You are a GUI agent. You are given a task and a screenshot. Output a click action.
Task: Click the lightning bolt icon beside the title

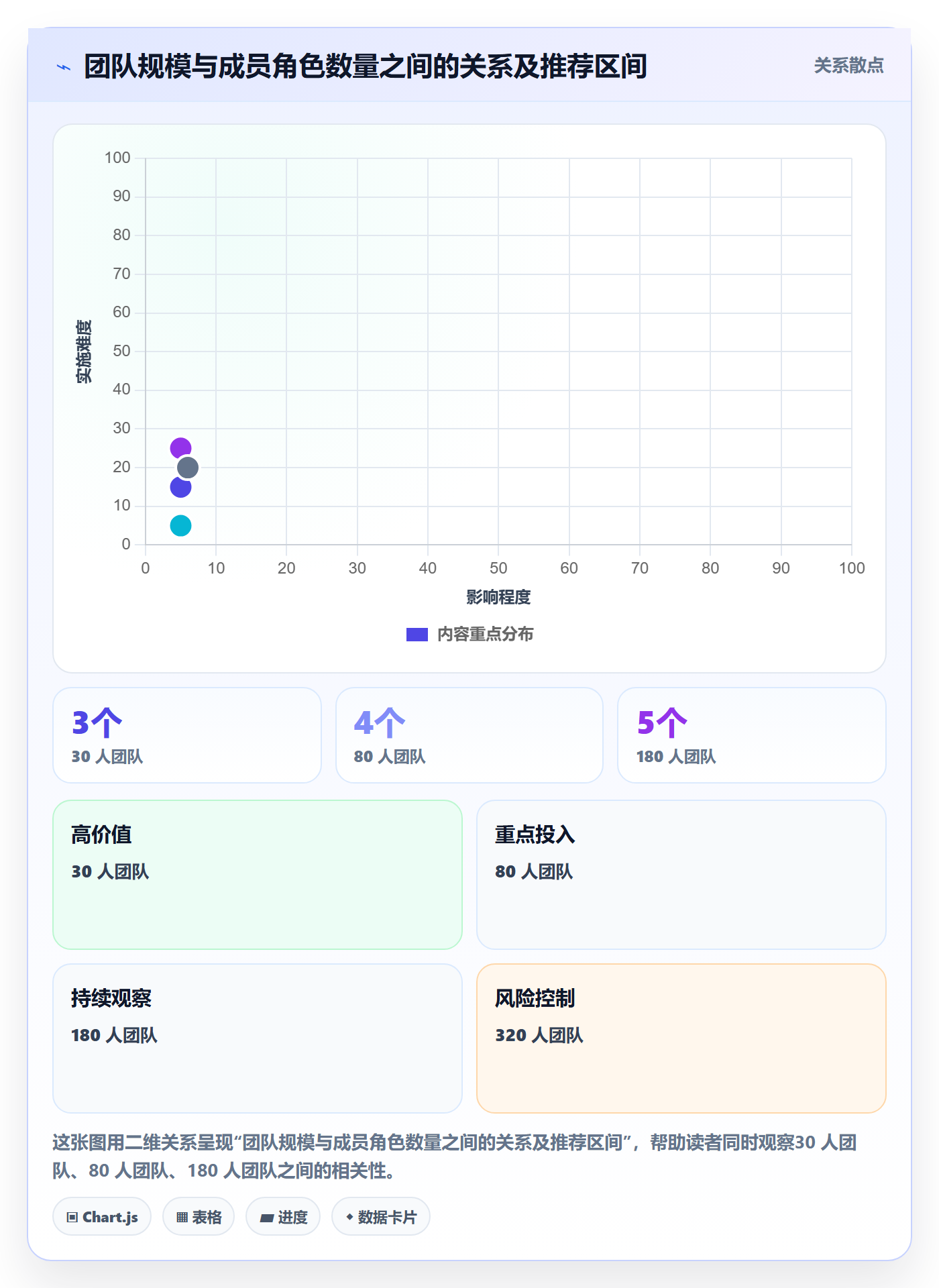[64, 67]
